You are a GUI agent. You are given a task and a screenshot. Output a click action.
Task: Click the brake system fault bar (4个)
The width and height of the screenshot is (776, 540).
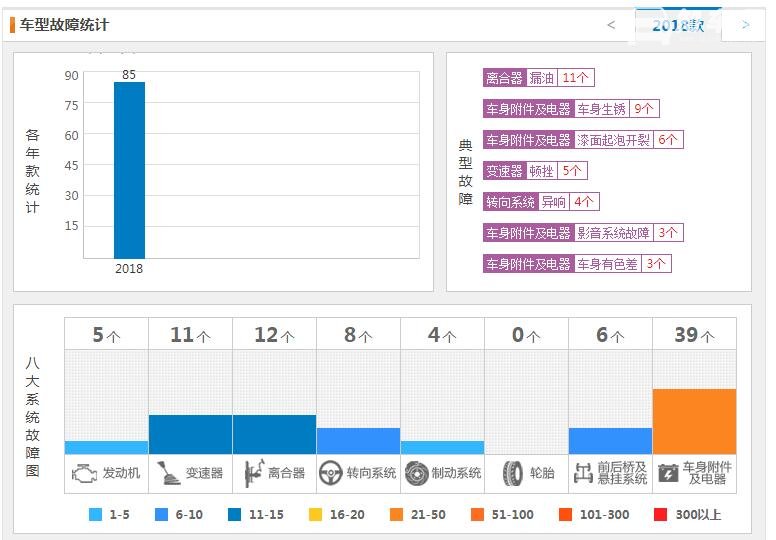442,447
